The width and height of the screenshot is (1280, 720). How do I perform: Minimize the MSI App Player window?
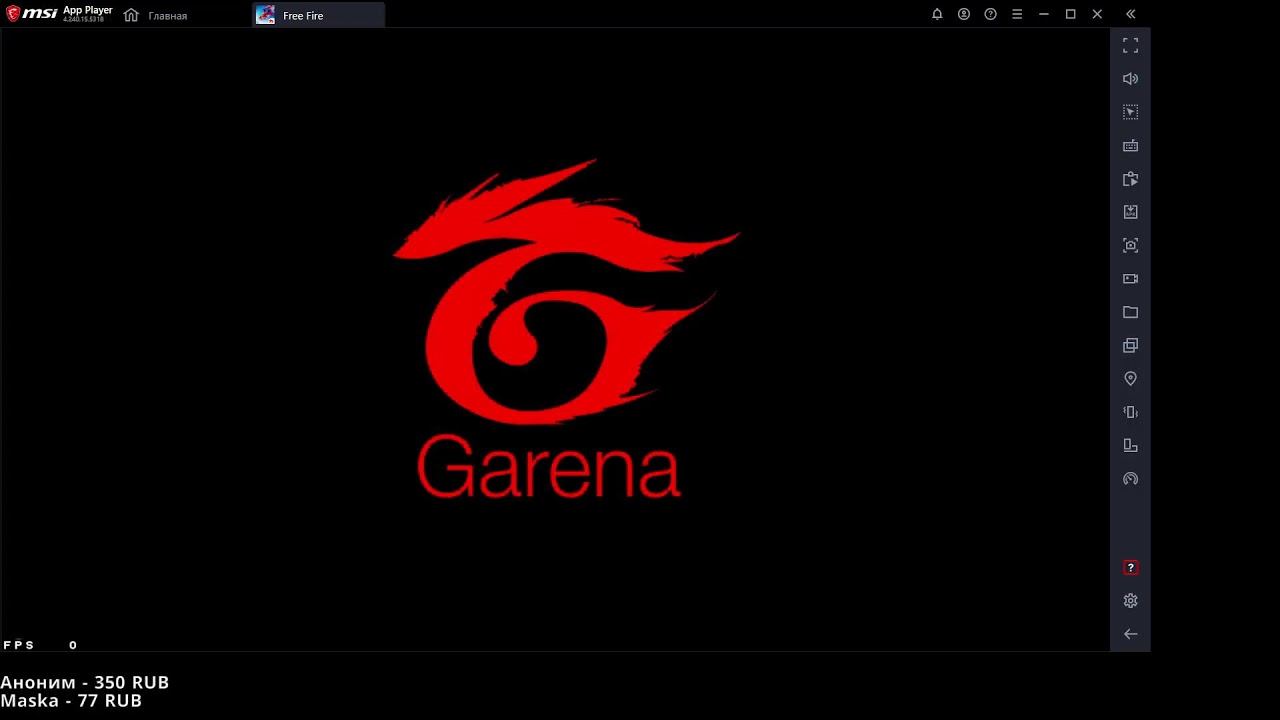coord(1044,14)
